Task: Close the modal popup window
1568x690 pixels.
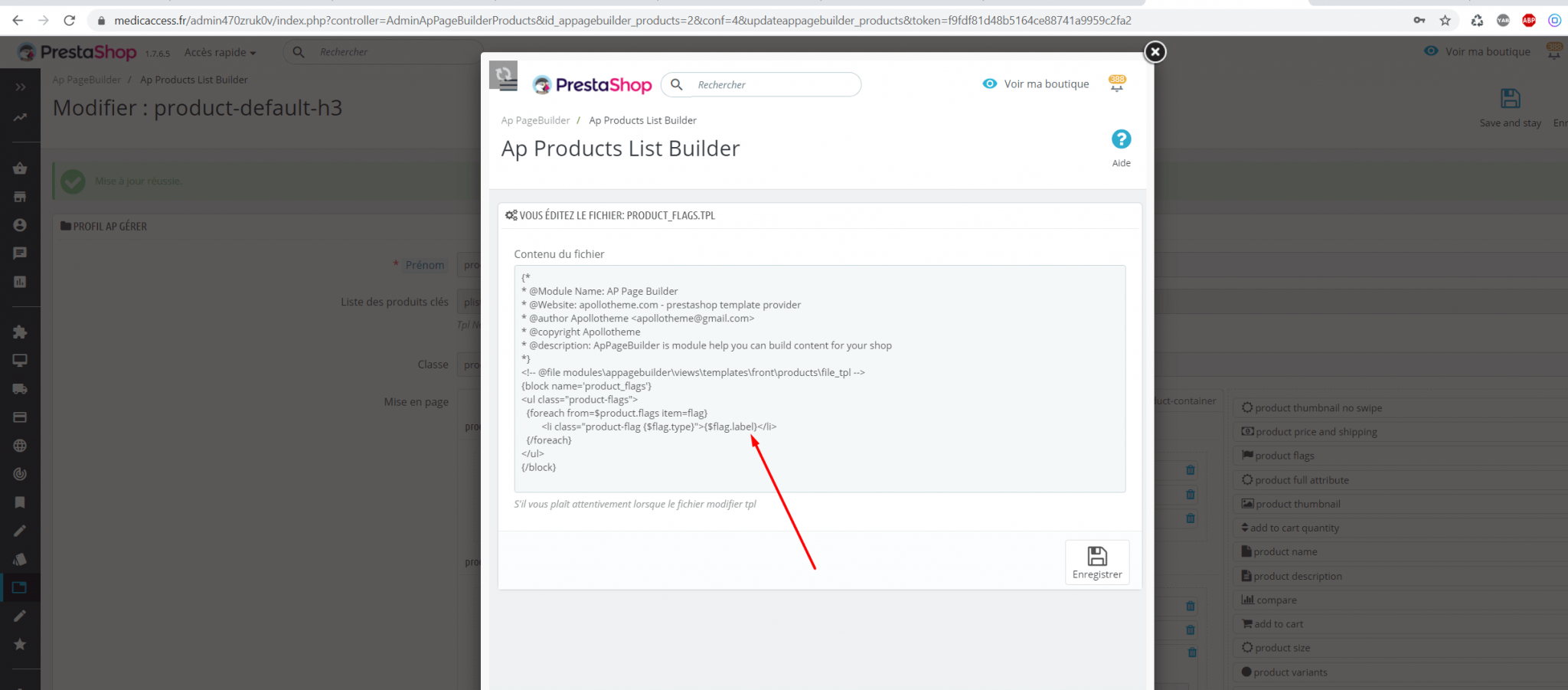Action: point(1155,51)
